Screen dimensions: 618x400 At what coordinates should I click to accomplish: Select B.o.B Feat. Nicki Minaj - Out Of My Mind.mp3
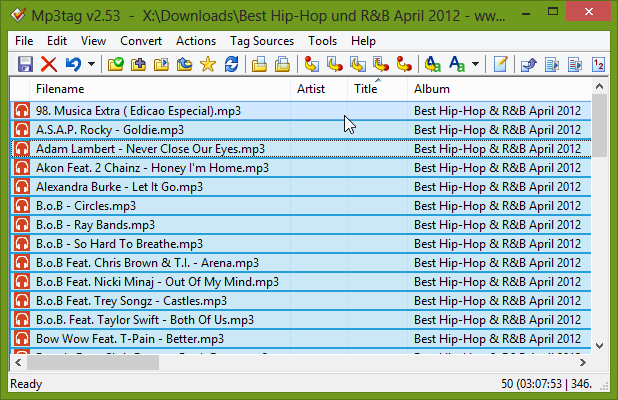301,282
